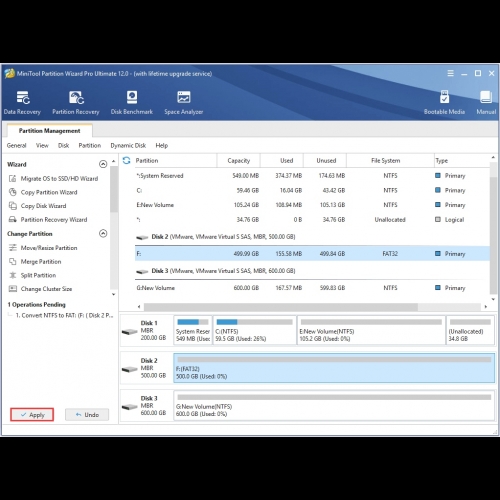Screen dimensions: 500x500
Task: Sort by the Used column header
Action: [282, 161]
